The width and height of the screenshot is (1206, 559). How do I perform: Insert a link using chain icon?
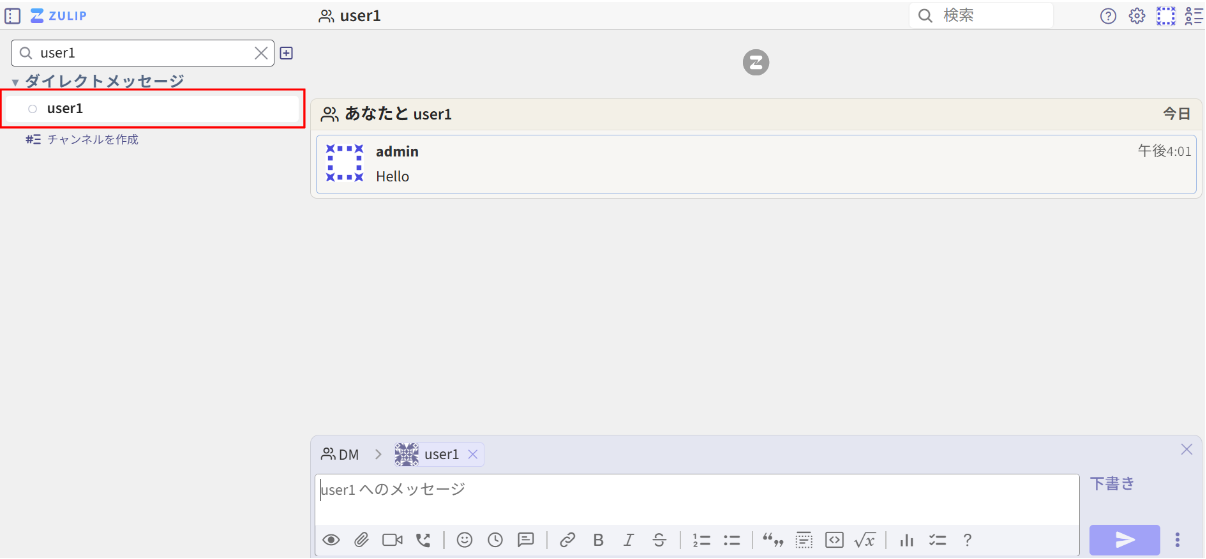[x=567, y=540]
